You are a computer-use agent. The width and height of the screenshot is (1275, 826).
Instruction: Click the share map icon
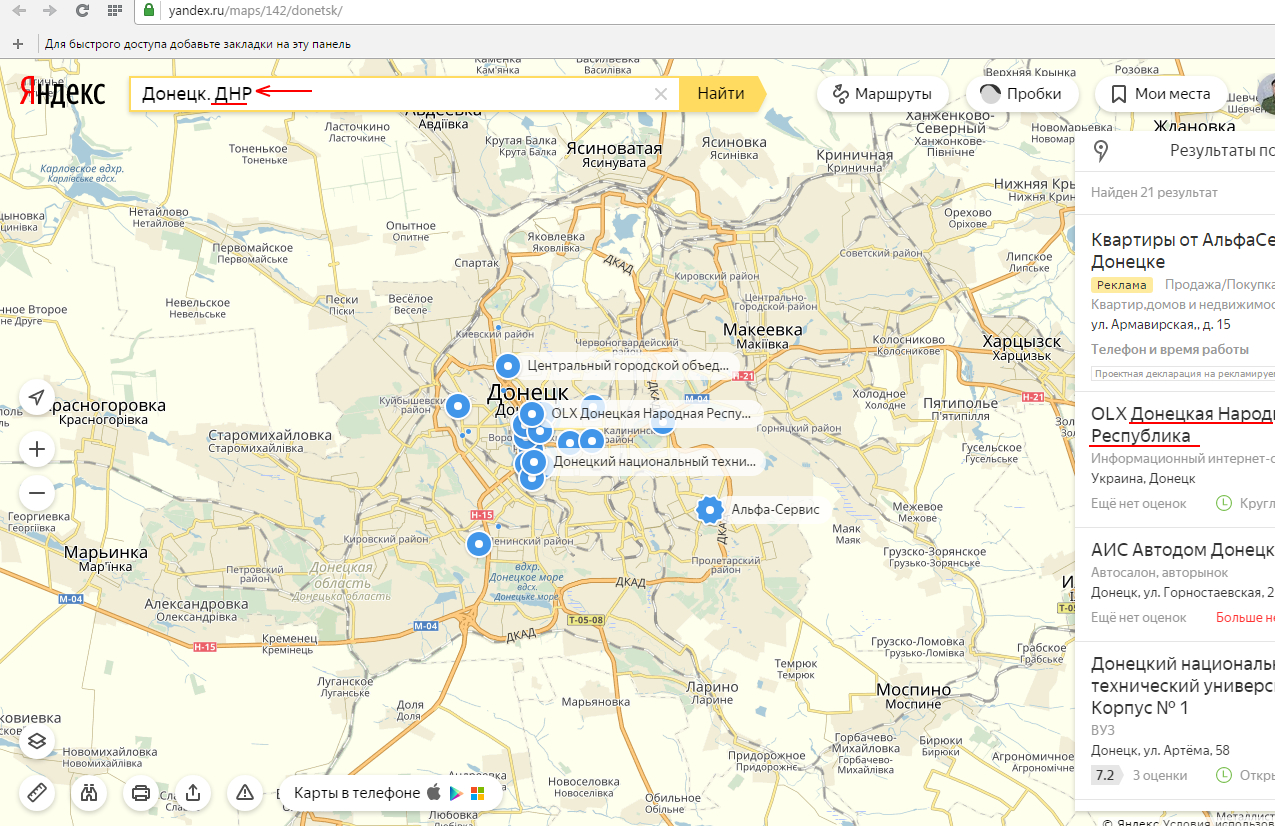(193, 793)
